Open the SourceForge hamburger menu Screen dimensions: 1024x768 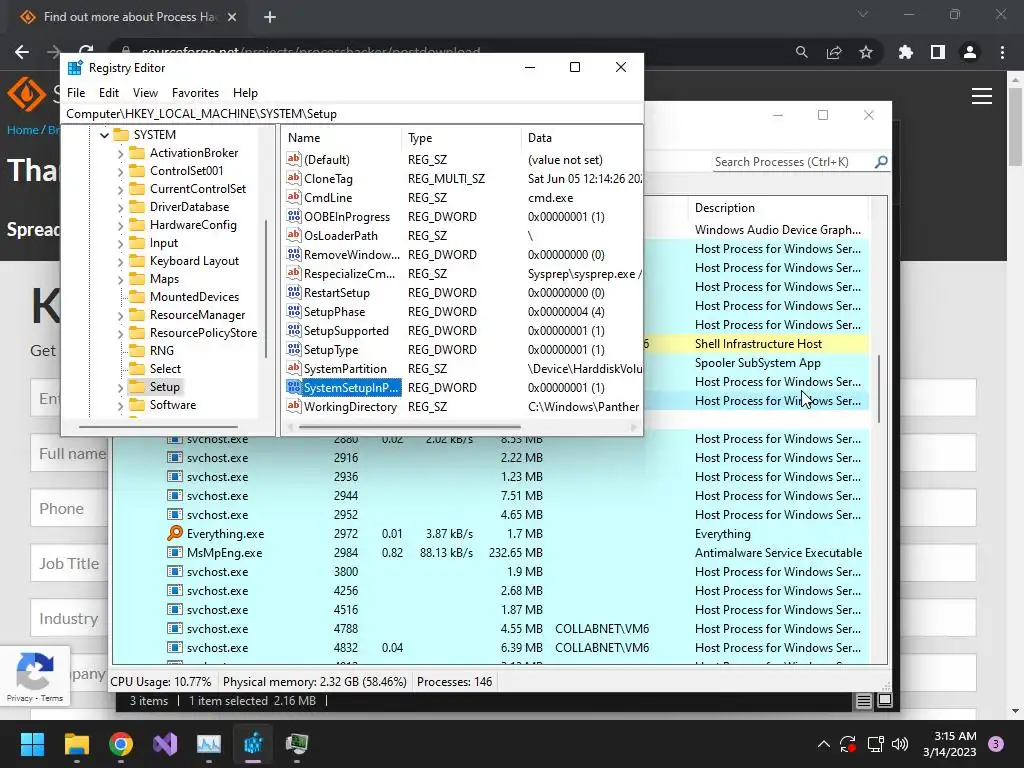982,96
